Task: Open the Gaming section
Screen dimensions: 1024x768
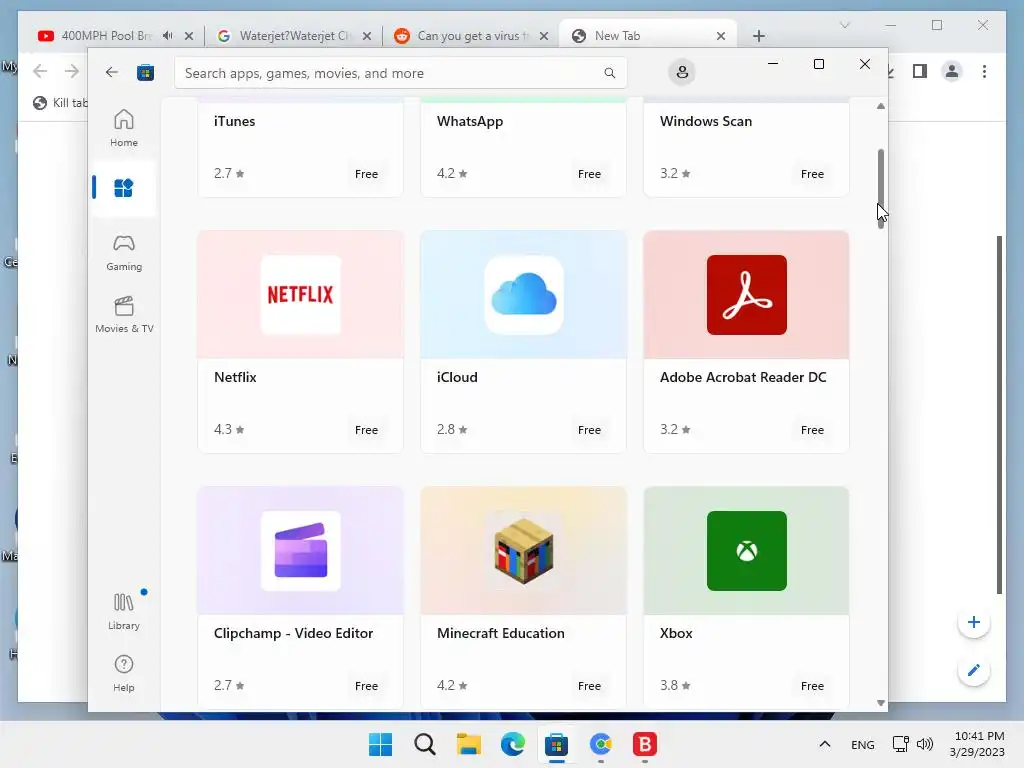Action: [123, 253]
